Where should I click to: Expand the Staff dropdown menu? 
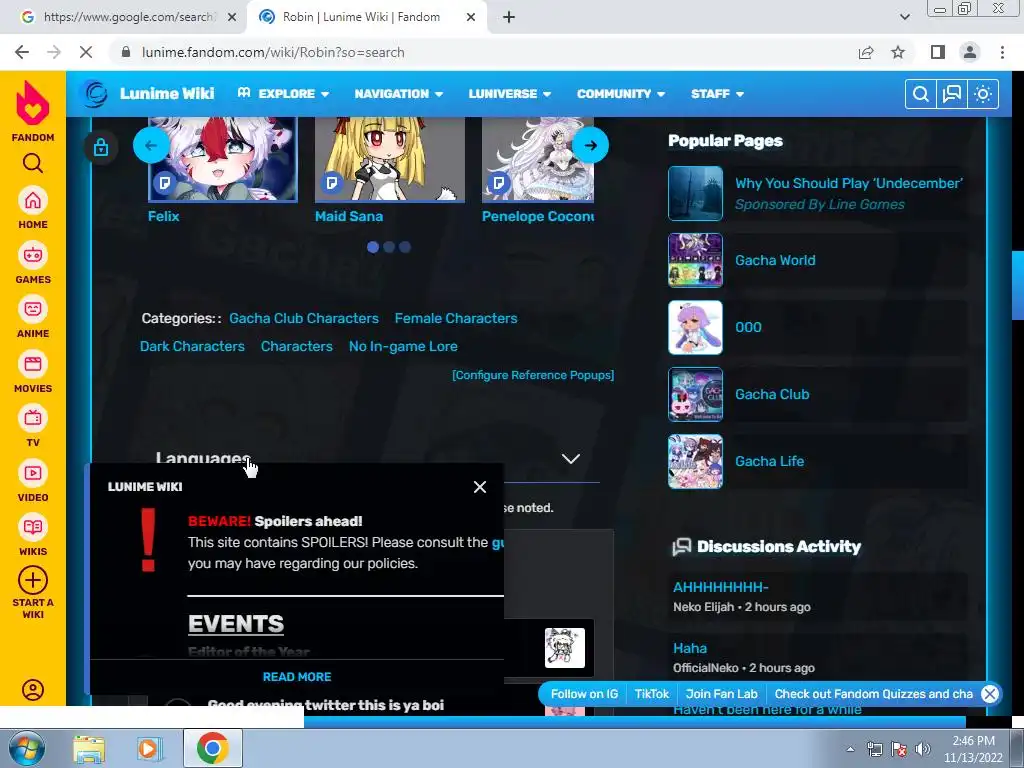point(717,93)
